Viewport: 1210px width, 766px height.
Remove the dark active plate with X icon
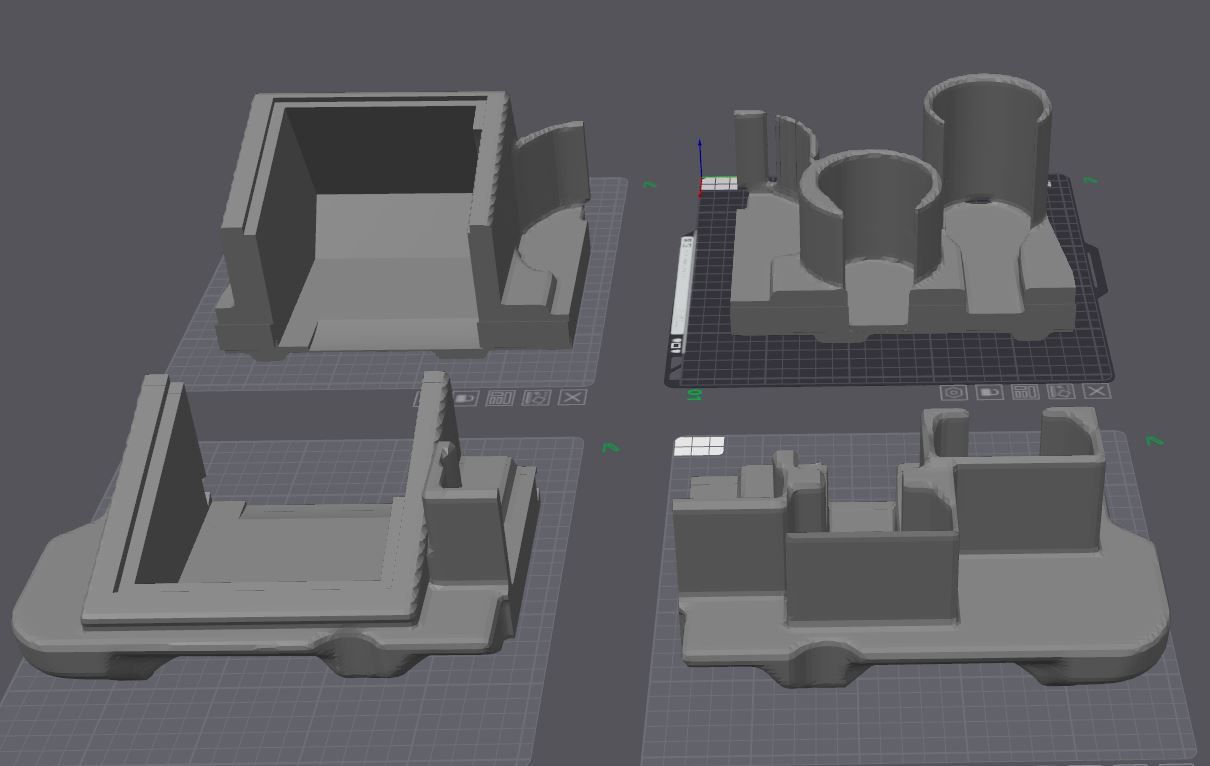click(x=1097, y=392)
